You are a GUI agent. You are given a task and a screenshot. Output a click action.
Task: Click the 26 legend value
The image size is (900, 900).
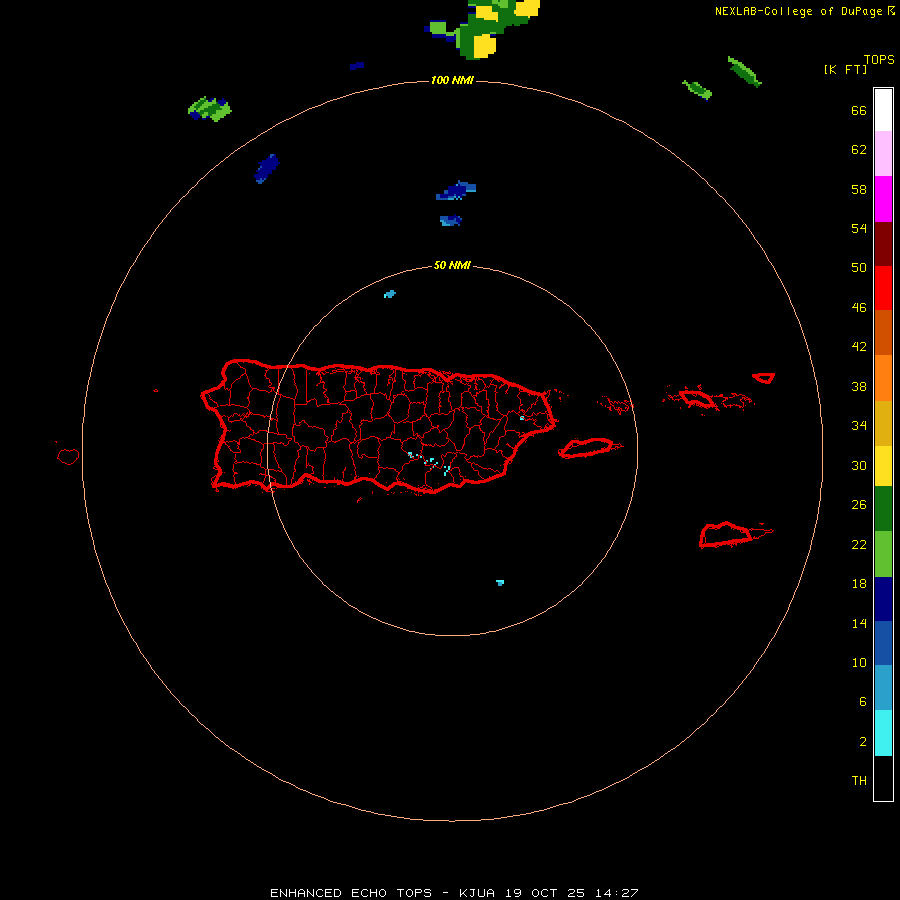(x=859, y=505)
